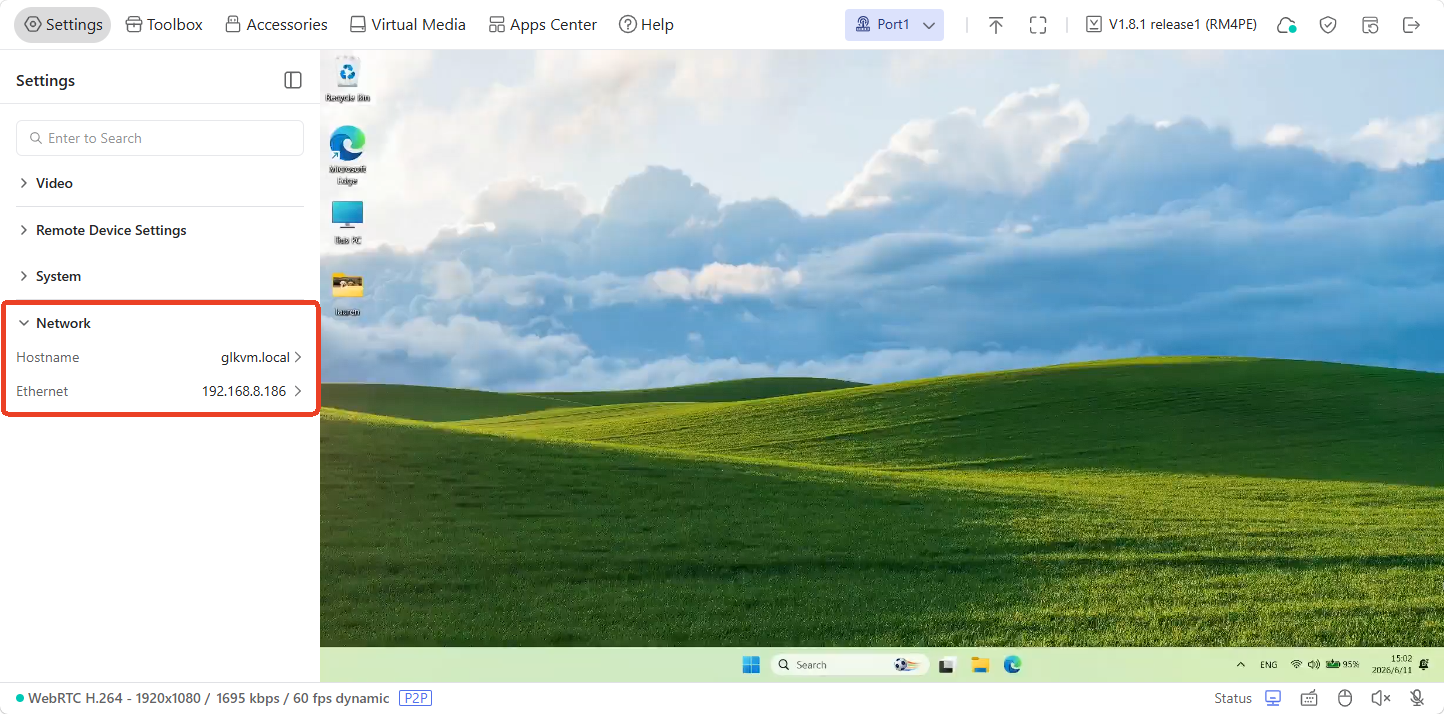Click the battery 95% indicator
Viewport: 1444px width, 714px height.
1343,665
